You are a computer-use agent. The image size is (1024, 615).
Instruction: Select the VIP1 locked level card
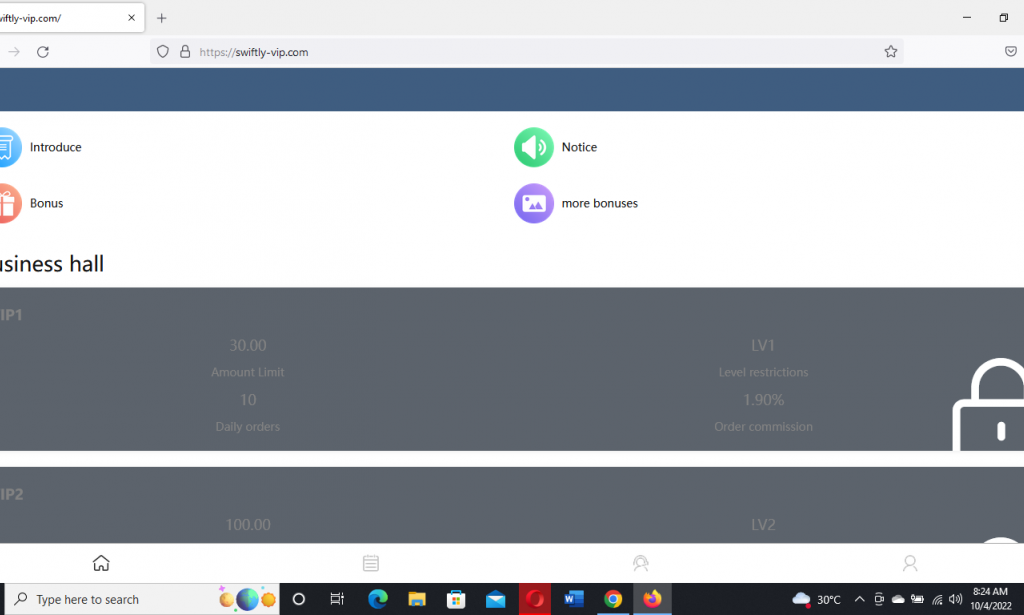[x=500, y=370]
